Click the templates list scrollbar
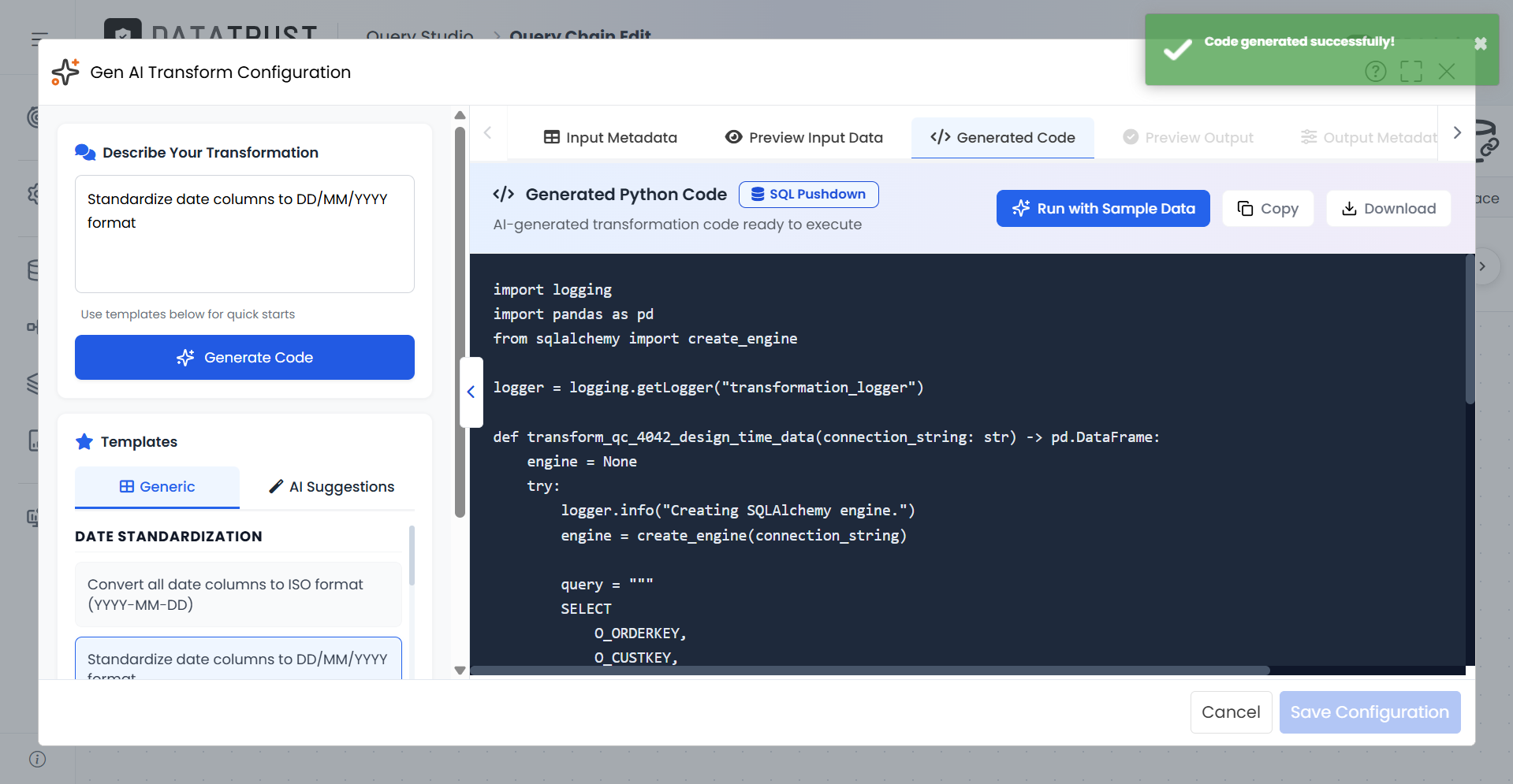The width and height of the screenshot is (1513, 784). click(412, 555)
